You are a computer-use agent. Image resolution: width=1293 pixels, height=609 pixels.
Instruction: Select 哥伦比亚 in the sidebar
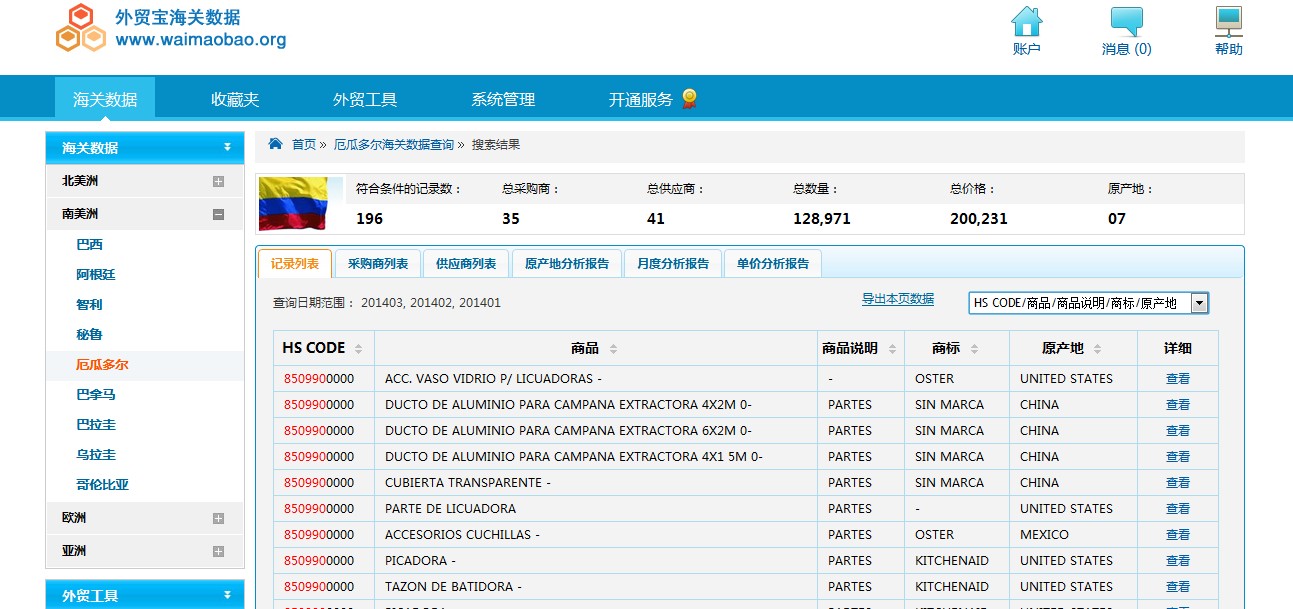102,485
